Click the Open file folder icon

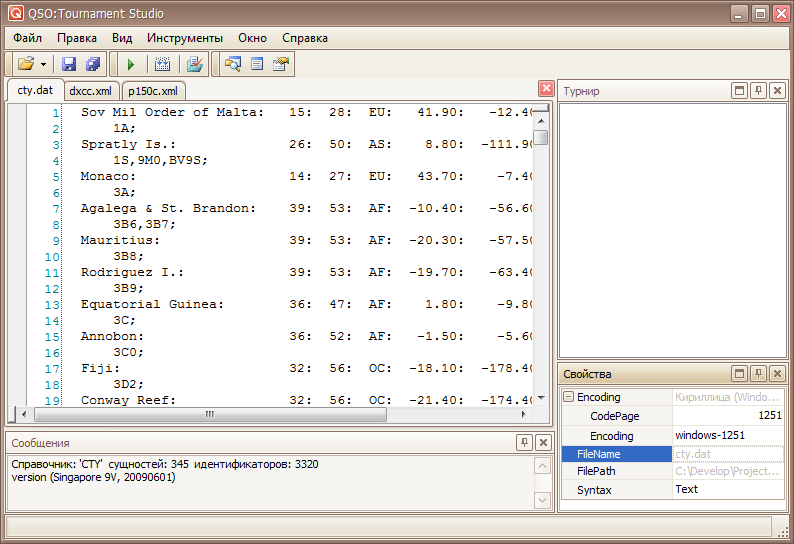(x=25, y=64)
